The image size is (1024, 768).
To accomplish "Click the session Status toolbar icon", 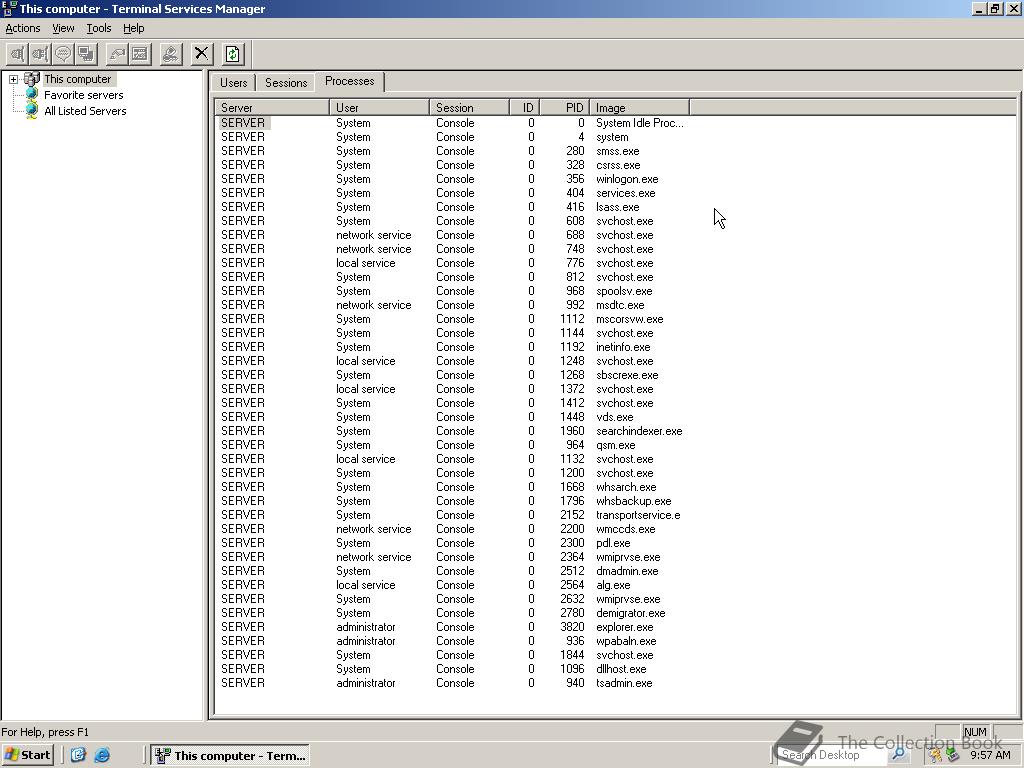I will pos(140,54).
